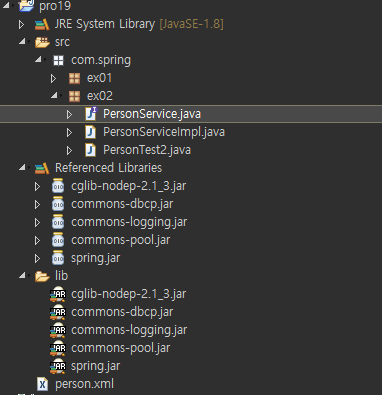The image size is (382, 395).
Task: Click the PersonServiceImpl.java file icon
Action: point(90,132)
